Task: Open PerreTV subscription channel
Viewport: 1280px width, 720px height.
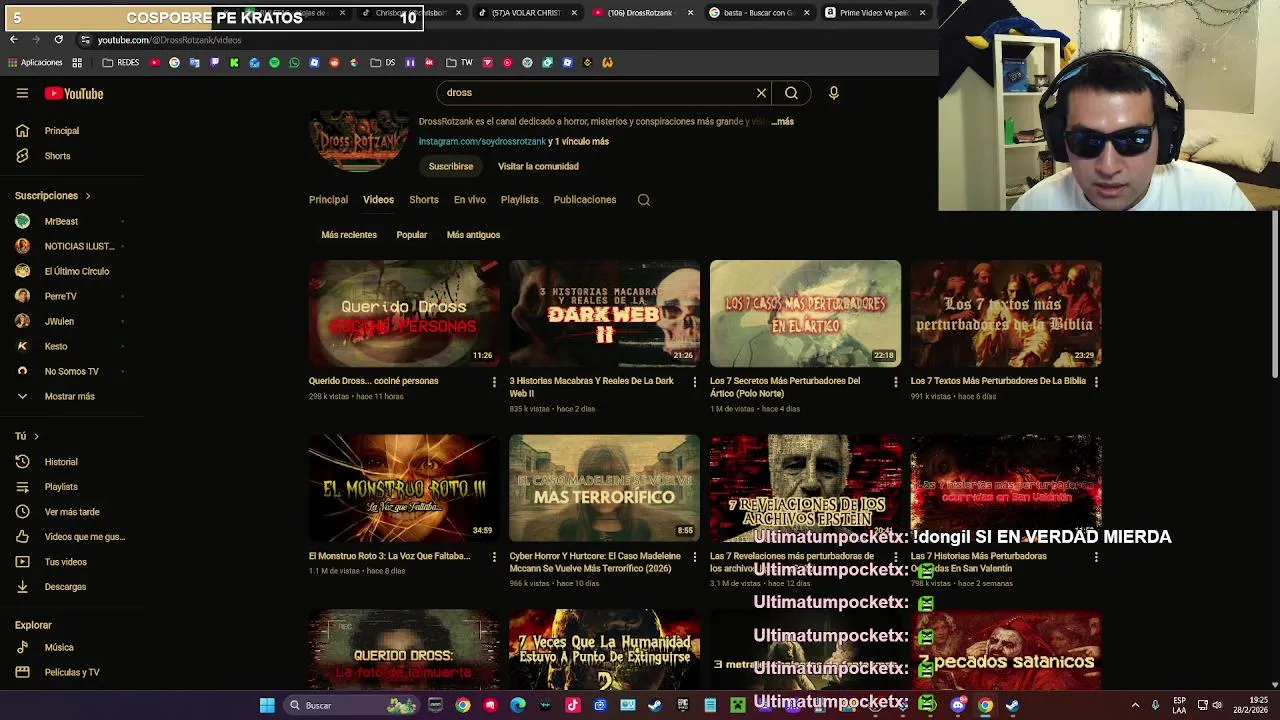Action: (62, 296)
